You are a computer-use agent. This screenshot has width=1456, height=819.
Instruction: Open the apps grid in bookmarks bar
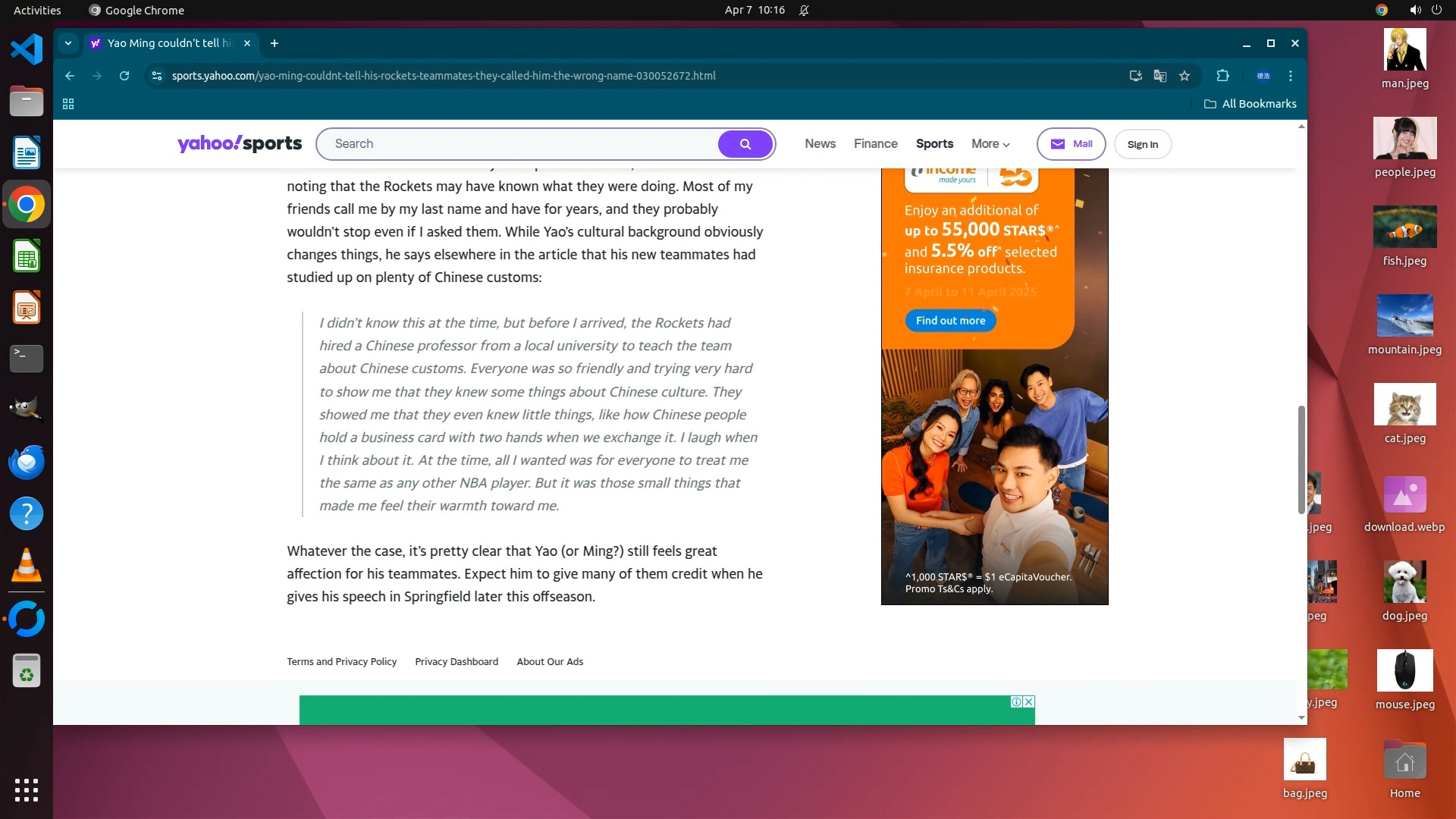[x=68, y=104]
